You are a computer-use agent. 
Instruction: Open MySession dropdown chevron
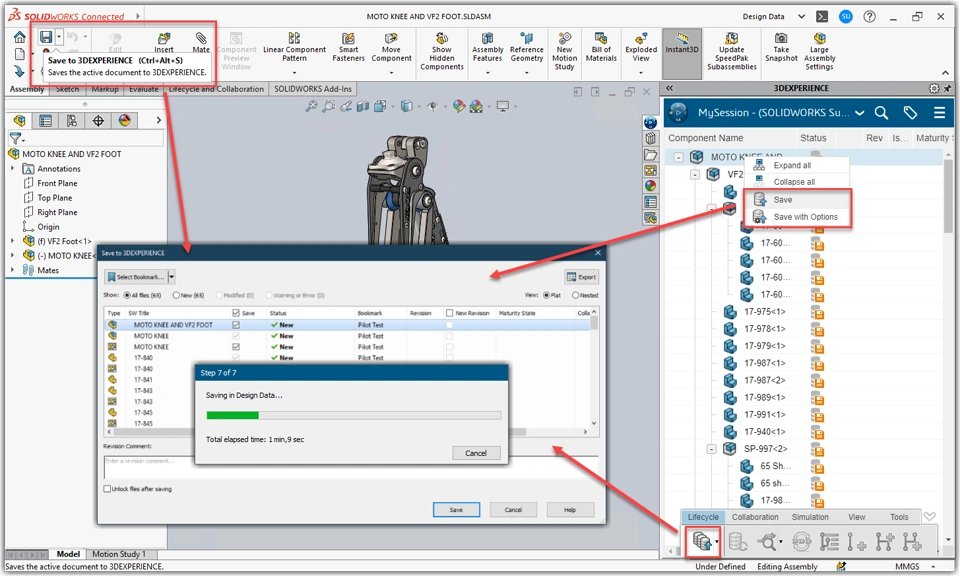point(860,113)
